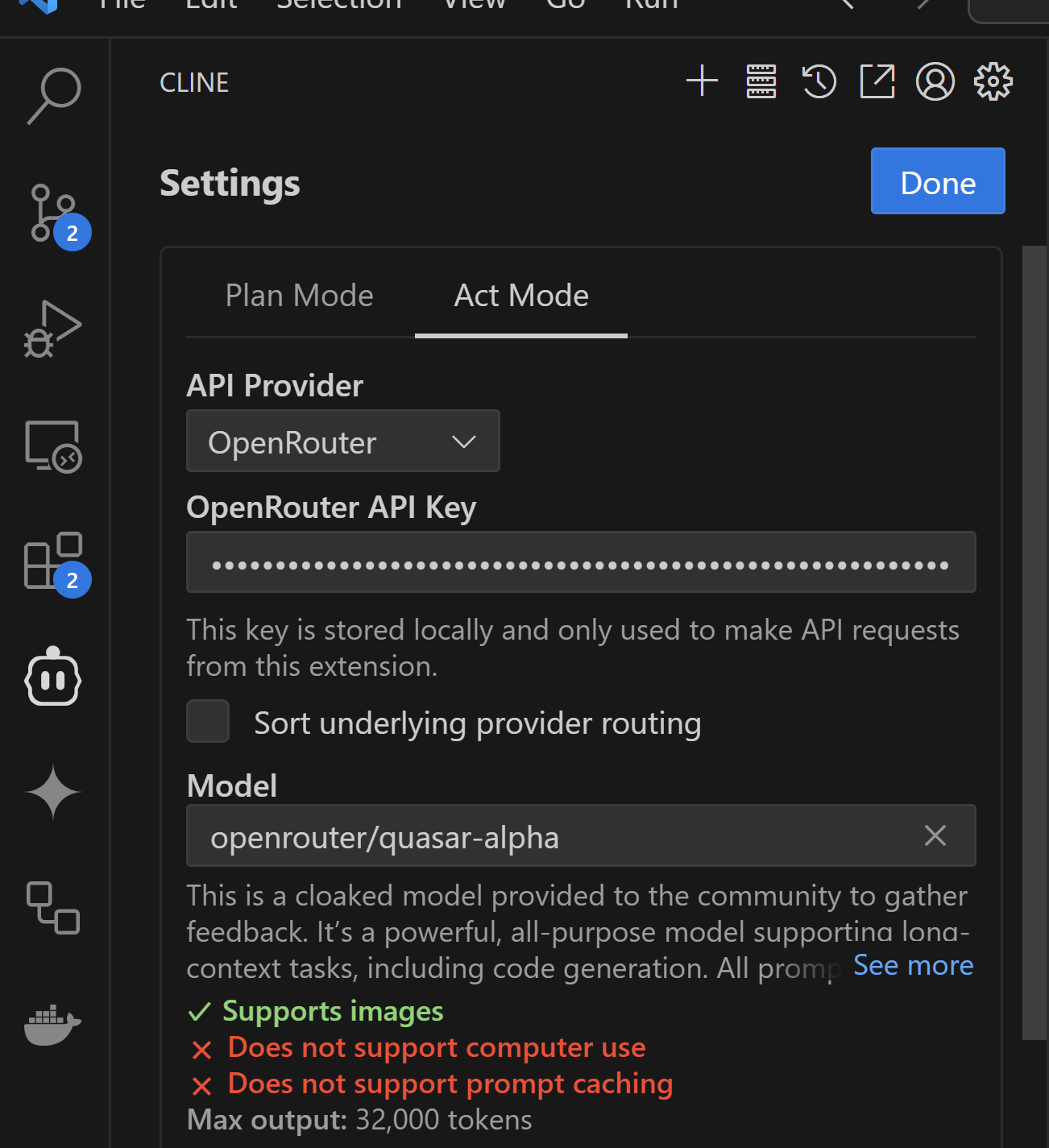This screenshot has height=1148, width=1049.
Task: Open the Search view in activity bar
Action: 53,96
